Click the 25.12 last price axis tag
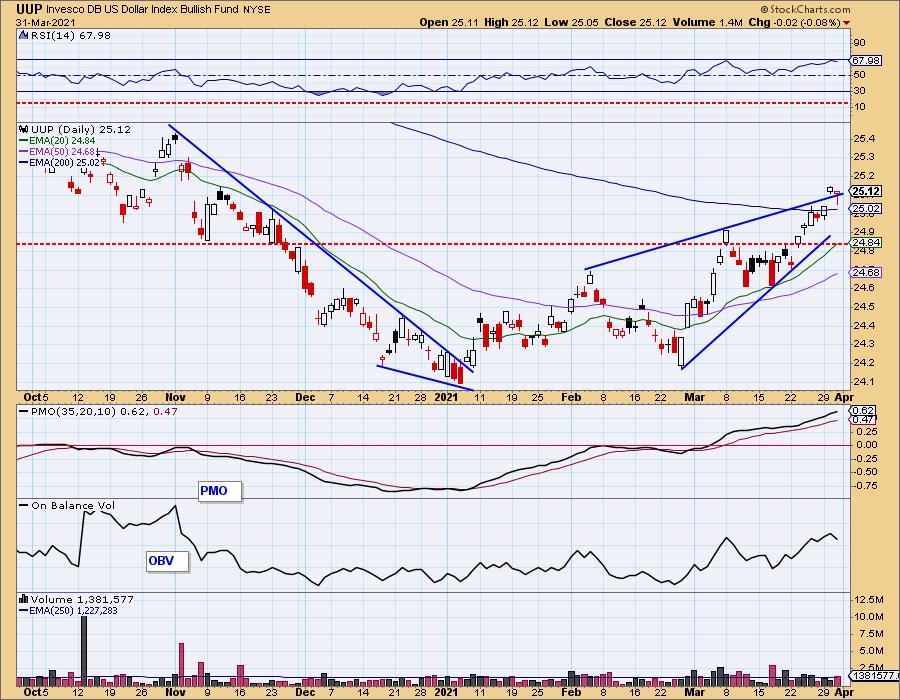Screen dimensions: 900x700 [x=866, y=192]
